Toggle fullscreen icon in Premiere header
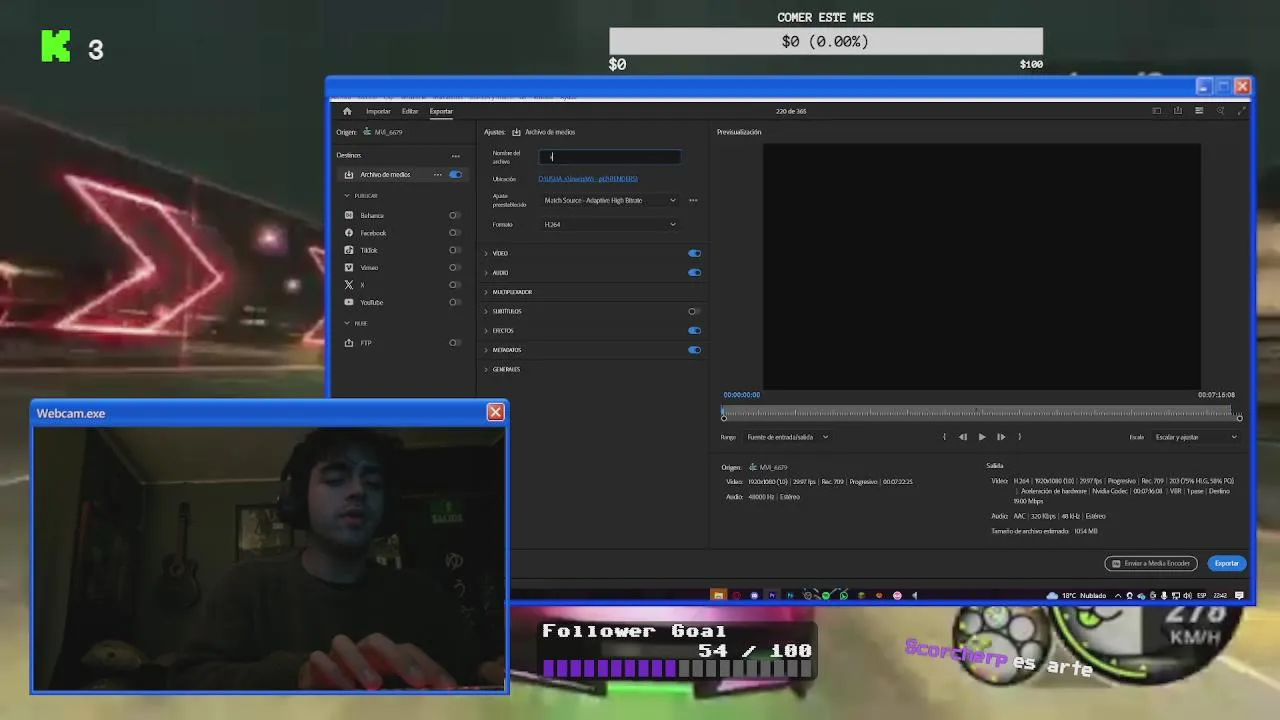This screenshot has width=1280, height=720. pos(1241,111)
